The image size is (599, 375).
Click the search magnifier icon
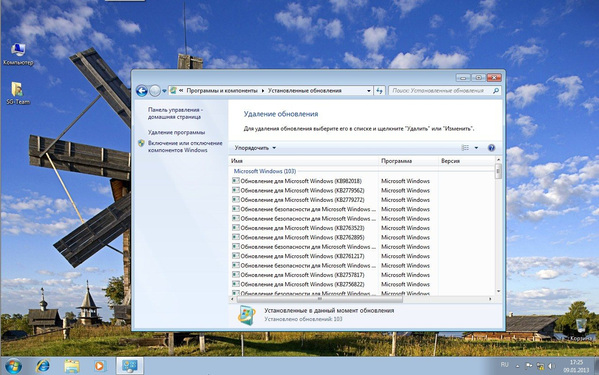pos(496,91)
